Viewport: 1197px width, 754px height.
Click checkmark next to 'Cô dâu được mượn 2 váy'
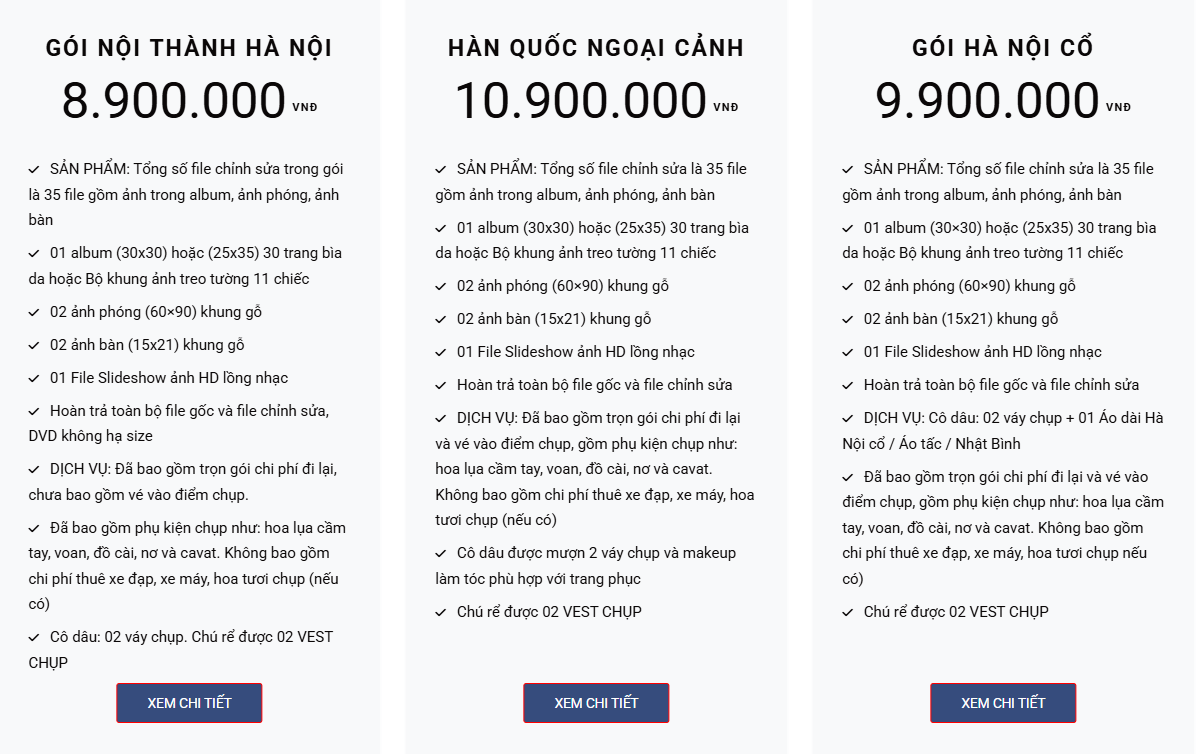(441, 554)
